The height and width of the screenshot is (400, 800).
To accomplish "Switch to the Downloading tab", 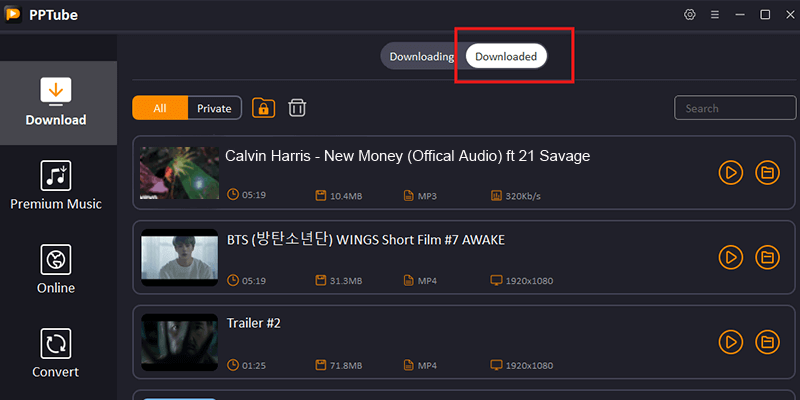I will 421,56.
